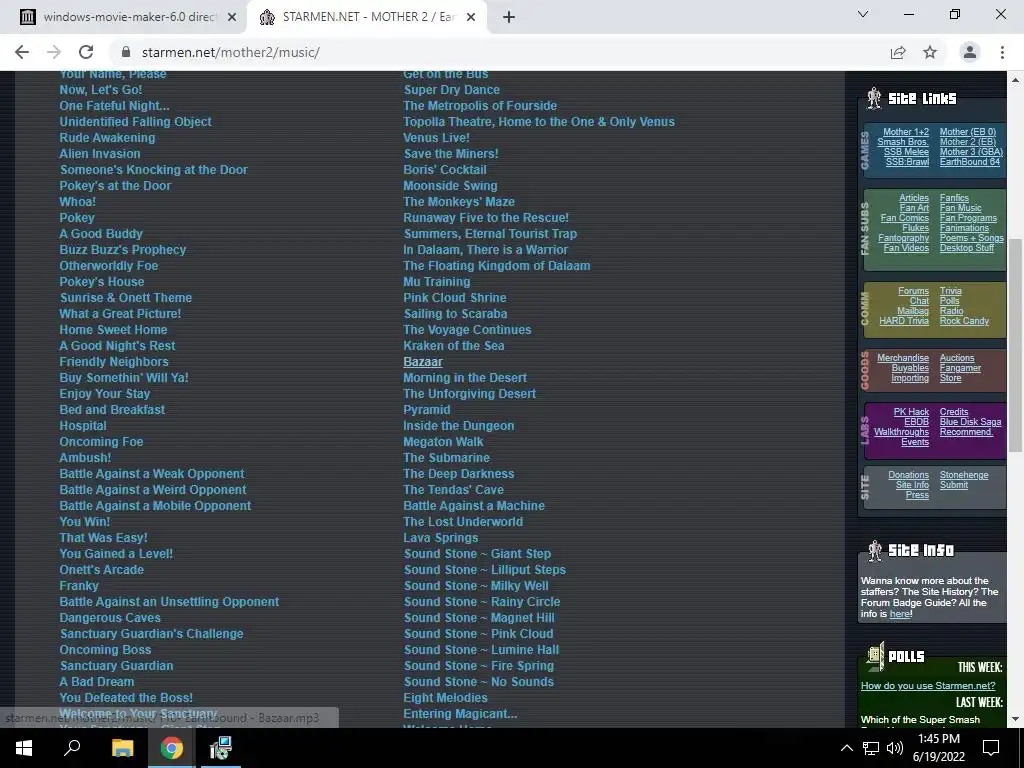Image resolution: width=1024 pixels, height=768 pixels.
Task: Open notification center icon
Action: pyautogui.click(x=991, y=748)
